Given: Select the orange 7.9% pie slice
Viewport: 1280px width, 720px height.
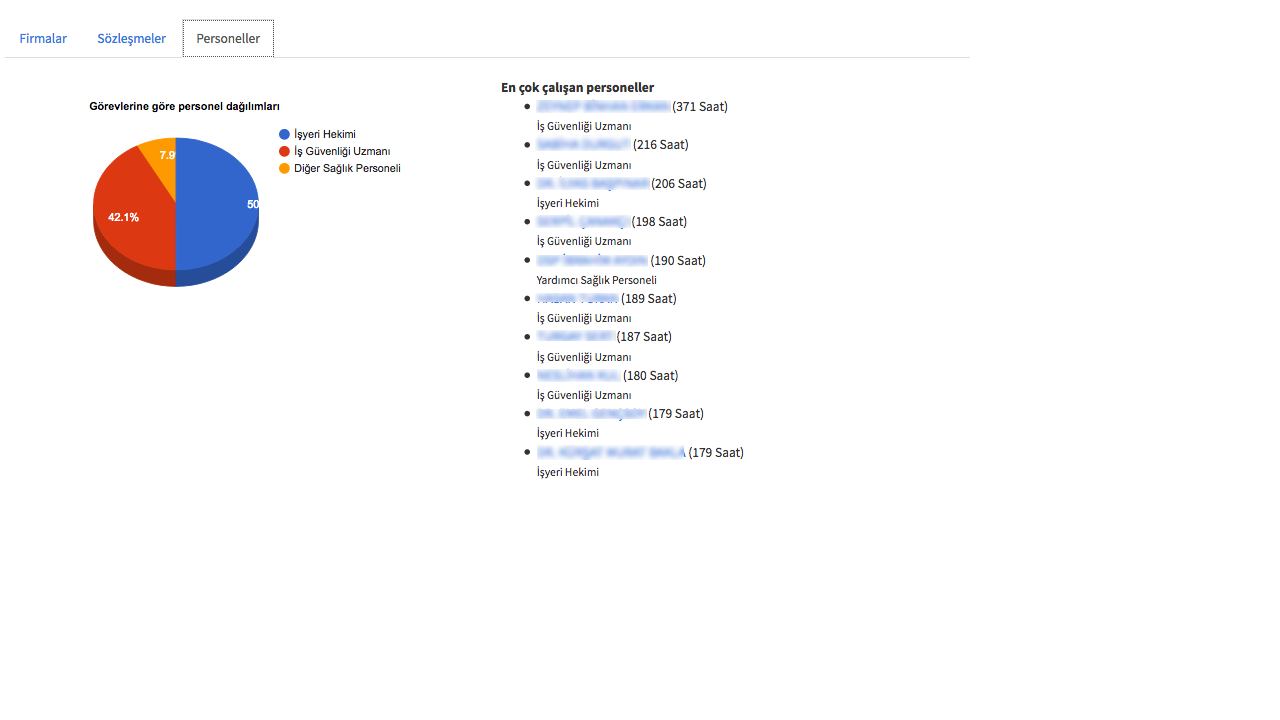Looking at the screenshot, I should tap(161, 153).
